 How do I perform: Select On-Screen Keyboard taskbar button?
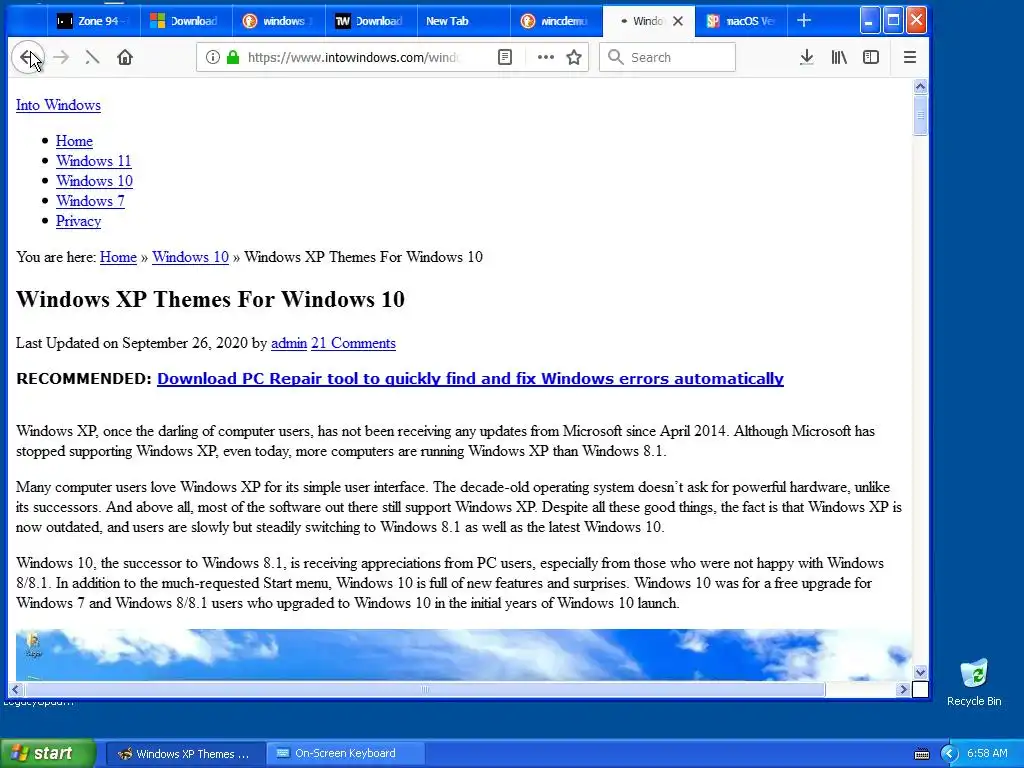pyautogui.click(x=345, y=754)
